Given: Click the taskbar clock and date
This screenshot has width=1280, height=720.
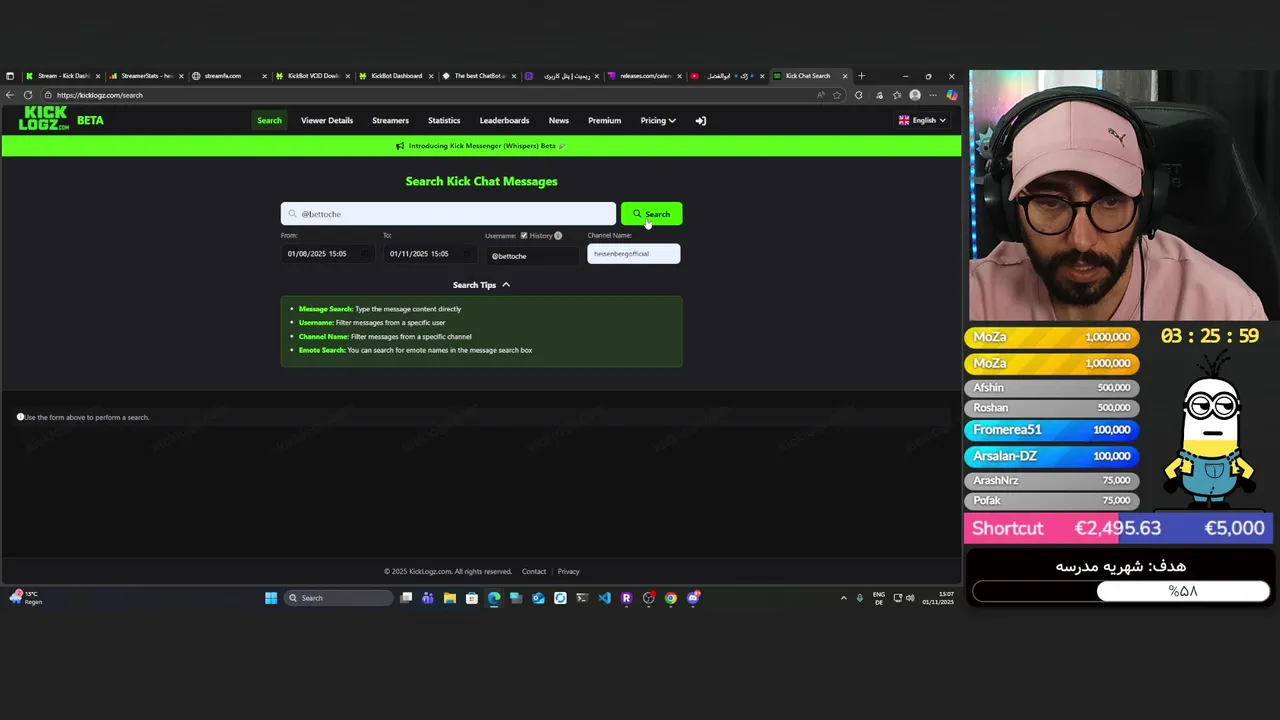Looking at the screenshot, I should point(938,598).
